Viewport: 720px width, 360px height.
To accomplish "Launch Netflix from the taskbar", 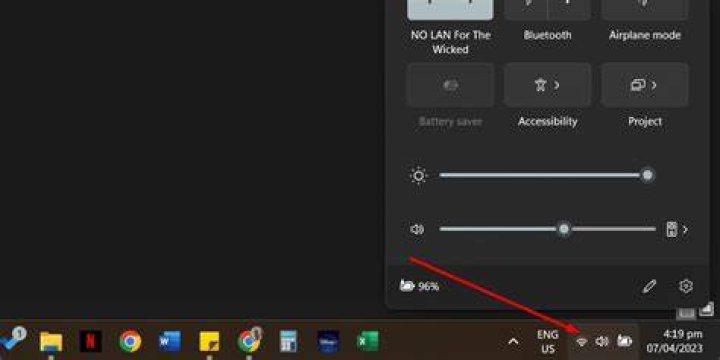I will (x=90, y=342).
